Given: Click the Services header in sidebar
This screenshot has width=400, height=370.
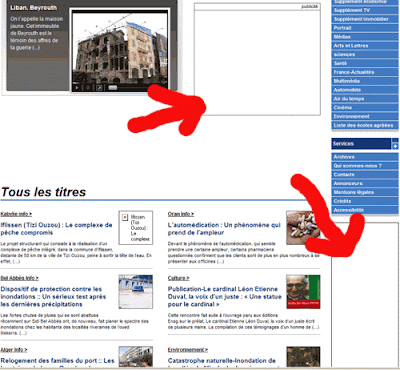Looking at the screenshot, I should (x=361, y=144).
